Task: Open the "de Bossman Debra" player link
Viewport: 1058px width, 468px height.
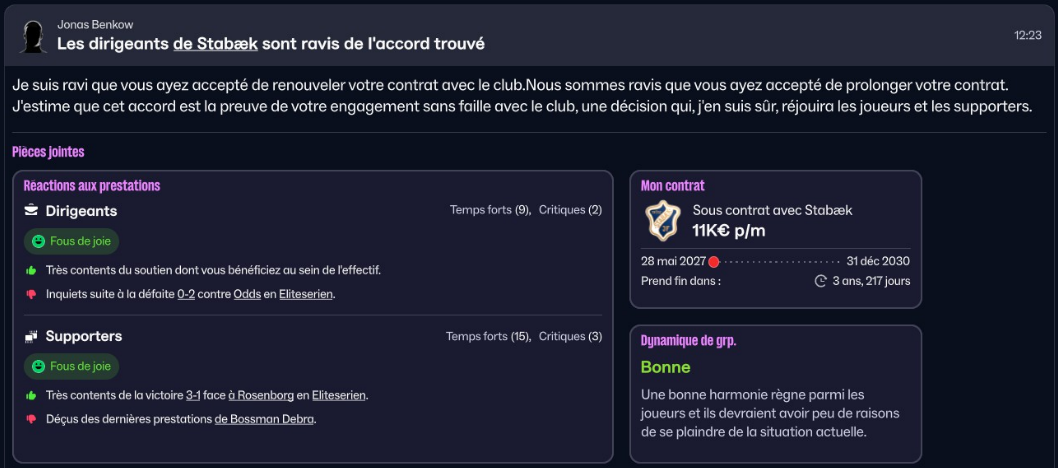Action: click(264, 419)
